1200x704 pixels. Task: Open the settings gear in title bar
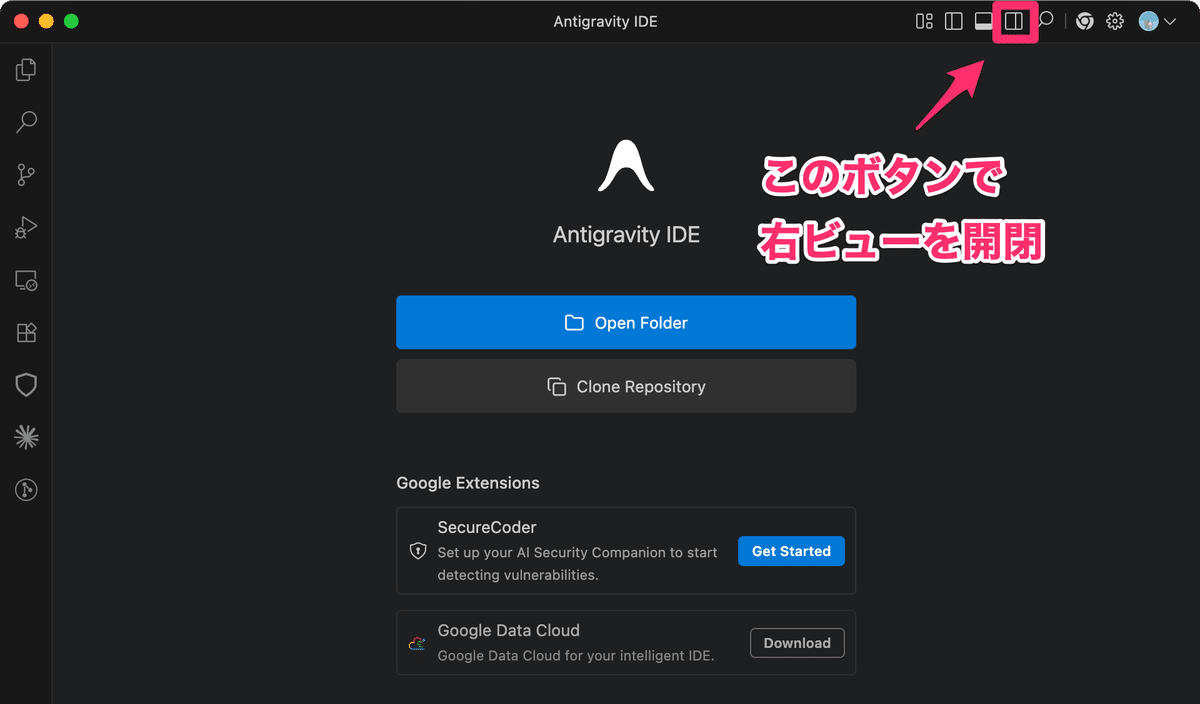click(x=1115, y=21)
